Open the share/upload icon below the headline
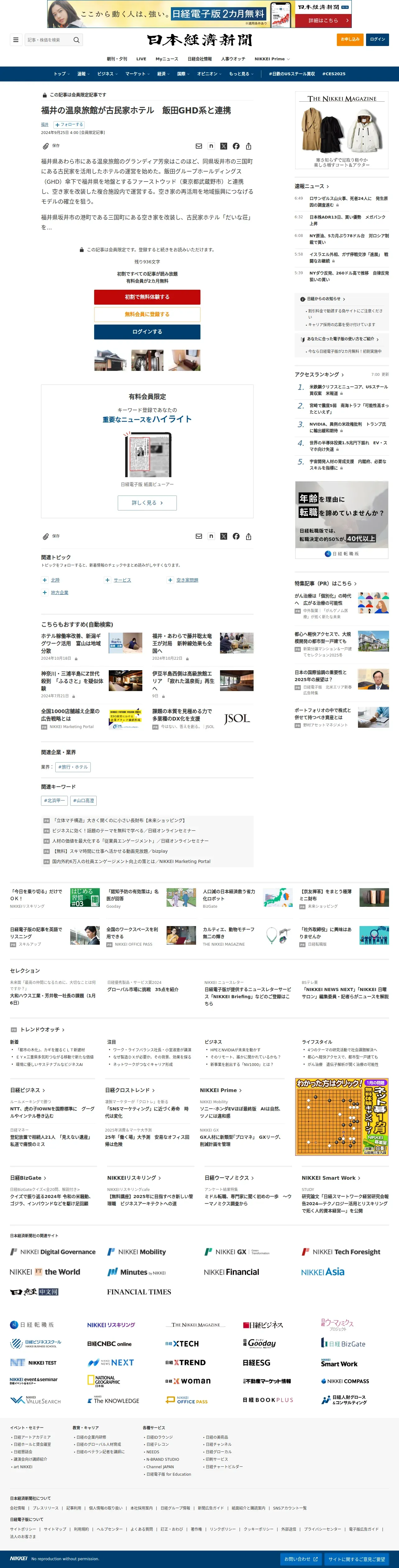The height and width of the screenshot is (1568, 399). pyautogui.click(x=248, y=146)
